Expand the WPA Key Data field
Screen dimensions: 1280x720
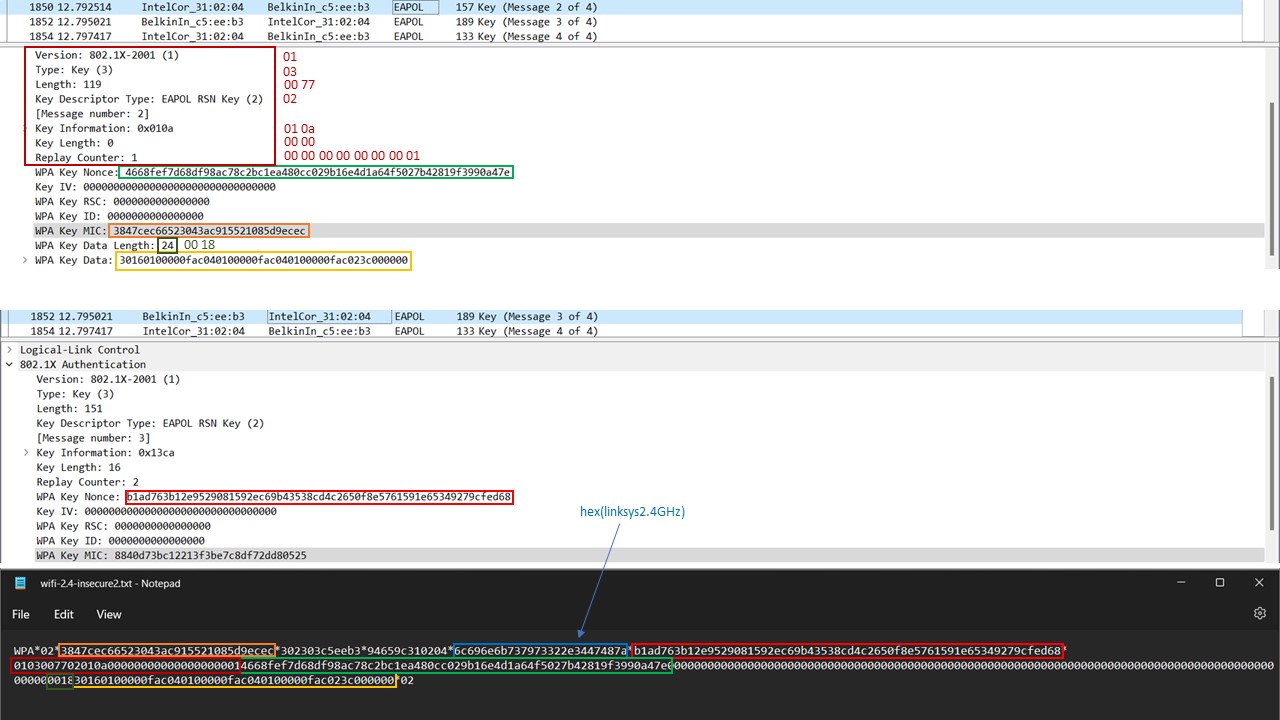[x=26, y=260]
